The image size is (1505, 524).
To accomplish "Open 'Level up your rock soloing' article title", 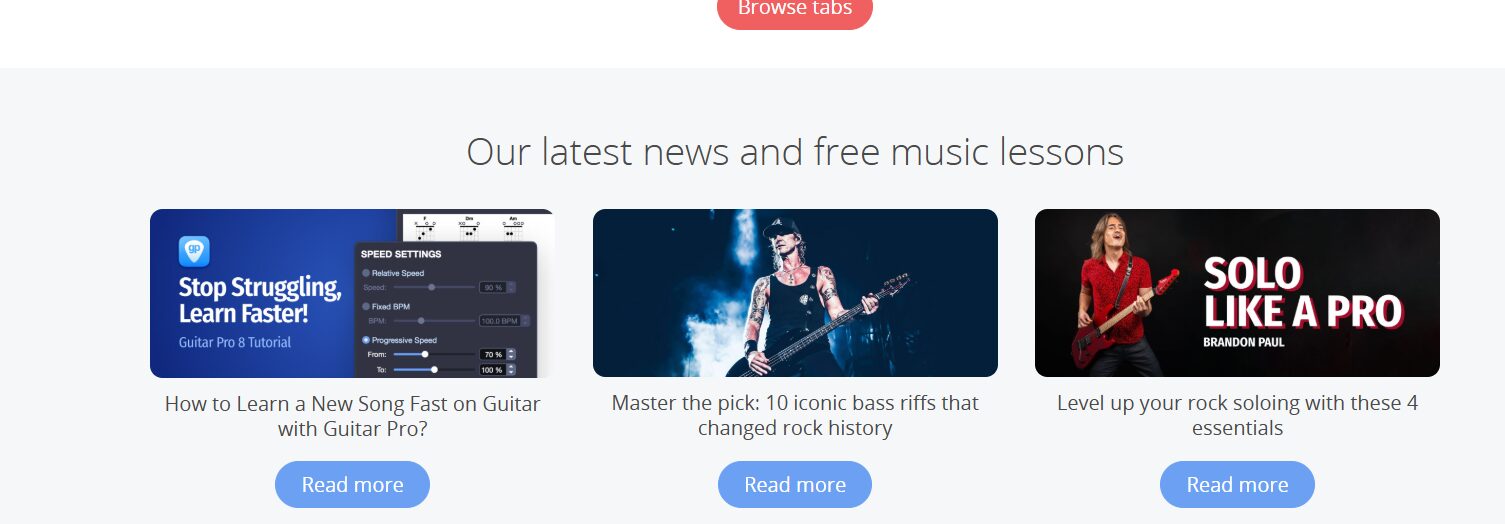I will [x=1237, y=416].
